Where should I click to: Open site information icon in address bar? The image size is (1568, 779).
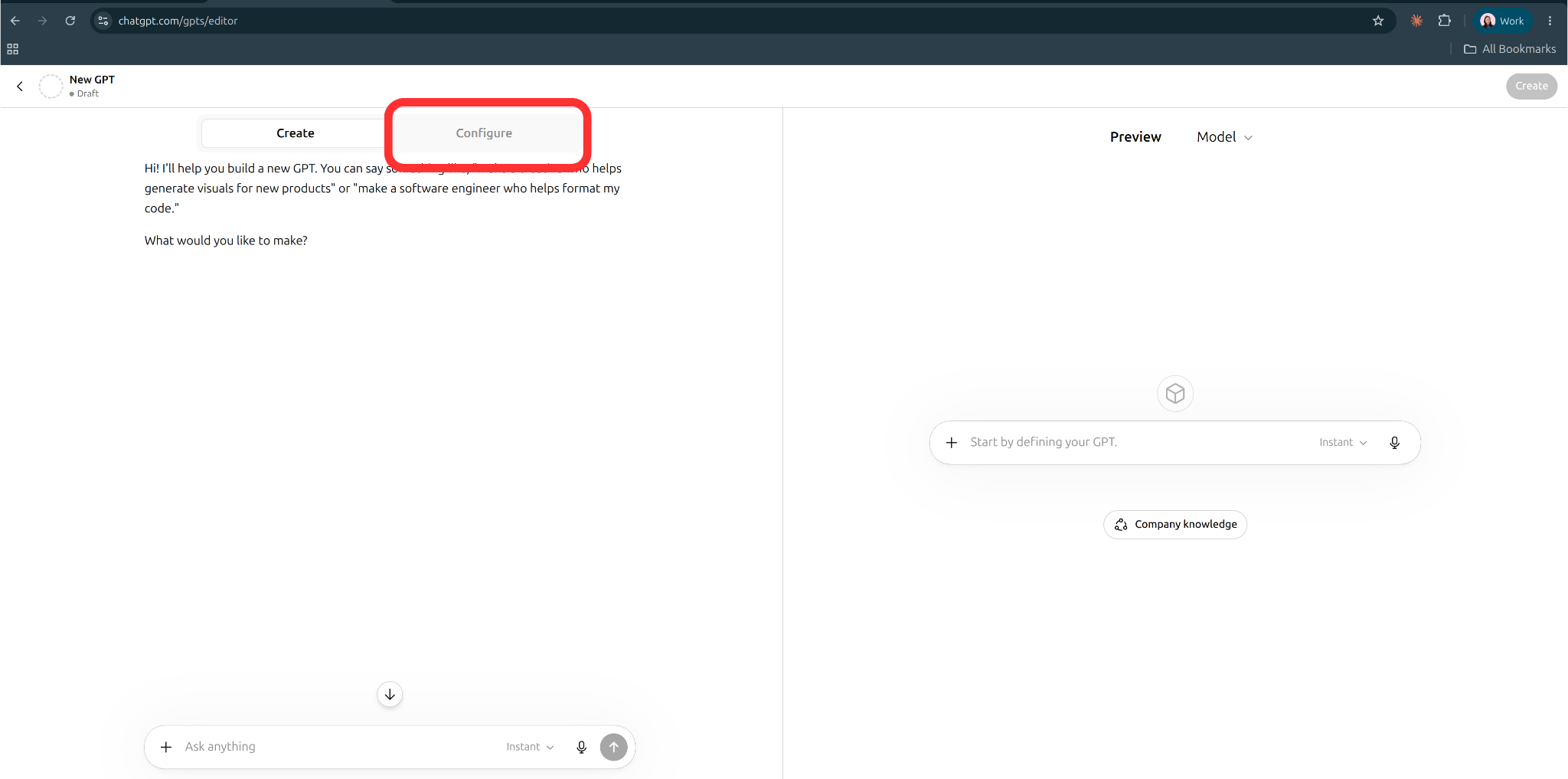[103, 21]
